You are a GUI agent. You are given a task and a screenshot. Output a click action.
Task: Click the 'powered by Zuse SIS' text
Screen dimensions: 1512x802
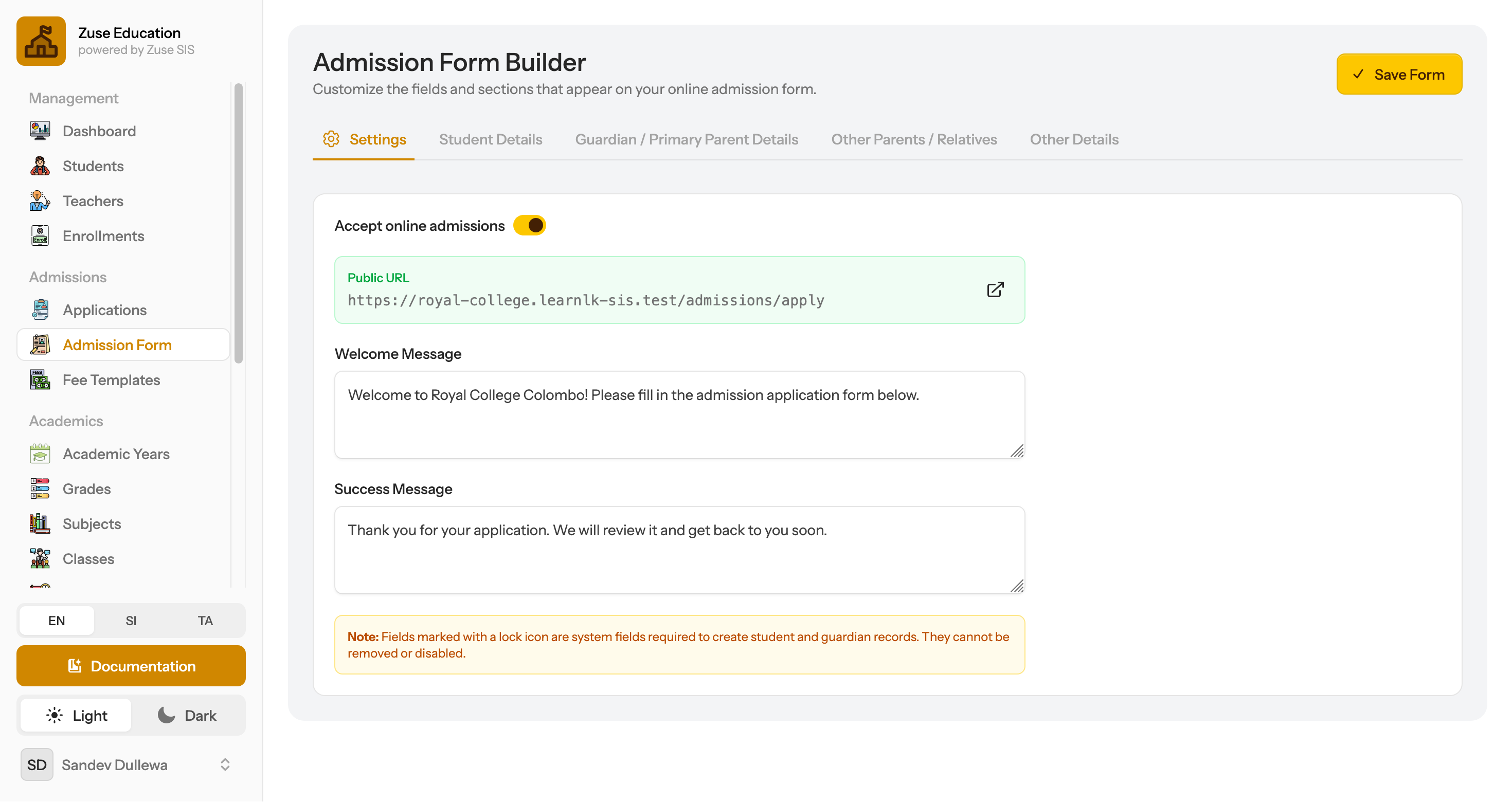136,50
